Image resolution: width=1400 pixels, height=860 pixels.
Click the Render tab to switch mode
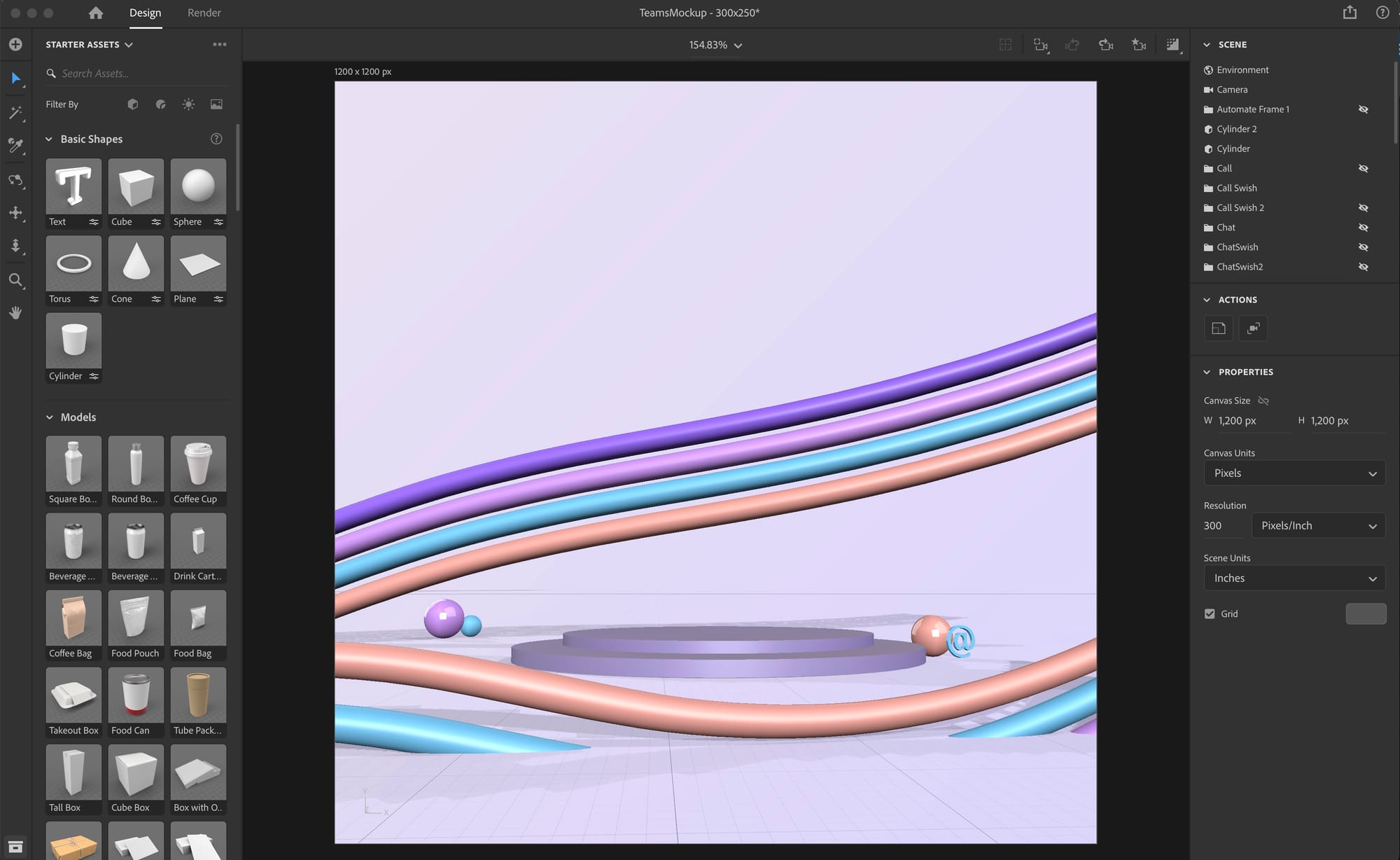[203, 13]
